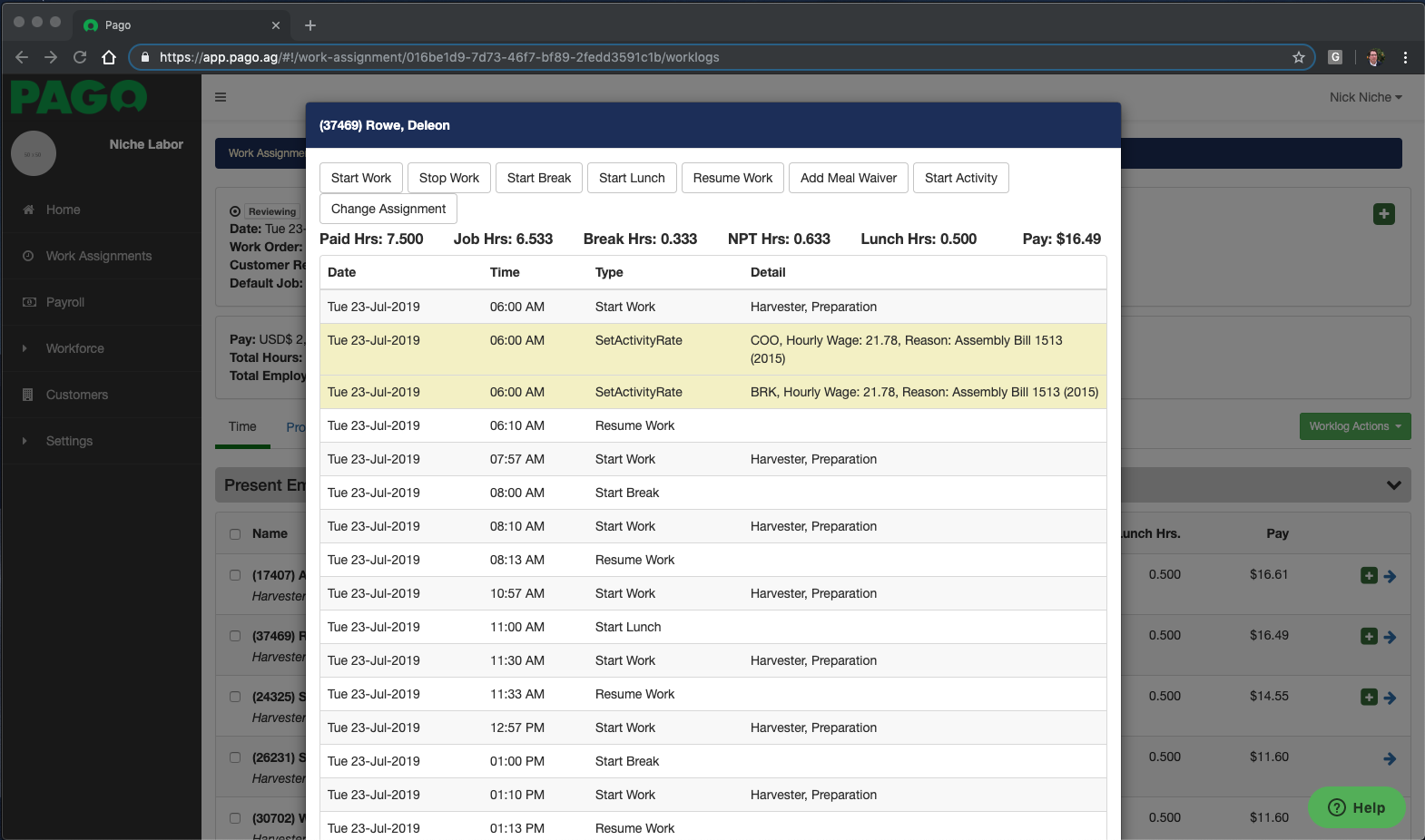The width and height of the screenshot is (1425, 840).
Task: Go forward with browser forward arrow
Action: [51, 57]
